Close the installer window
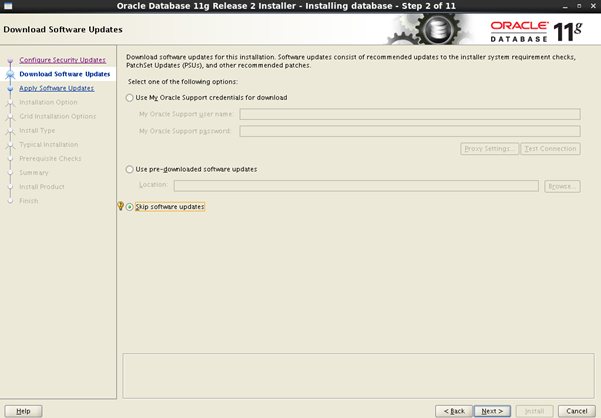Image resolution: width=601 pixels, height=418 pixels. point(593,6)
